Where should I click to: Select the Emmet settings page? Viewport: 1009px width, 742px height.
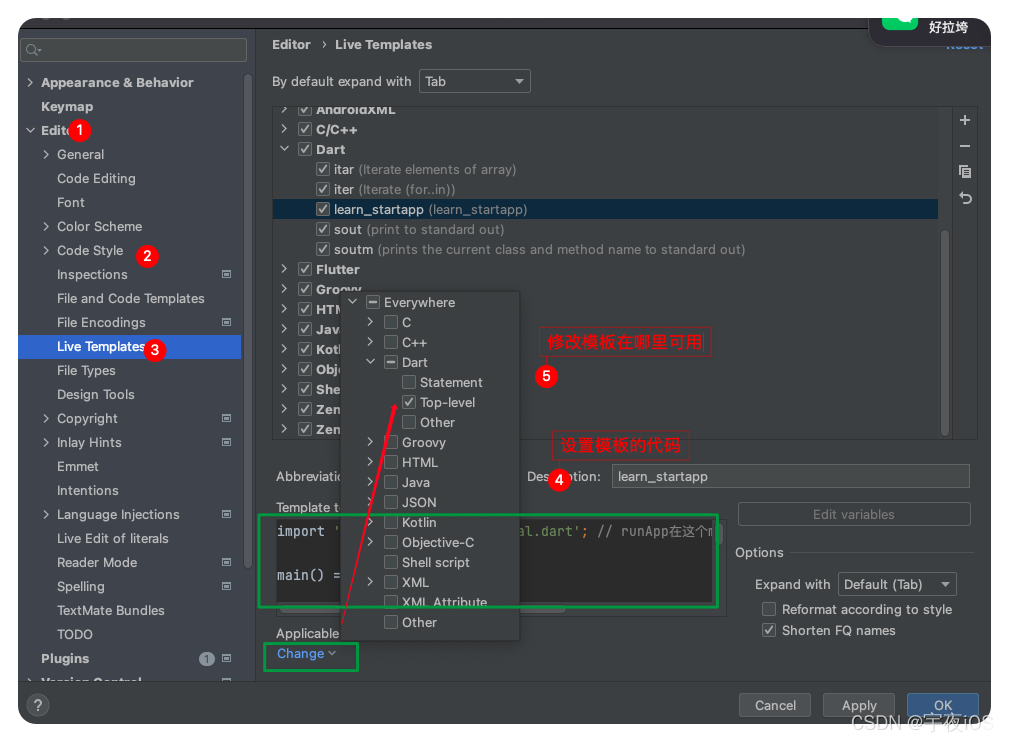click(78, 467)
